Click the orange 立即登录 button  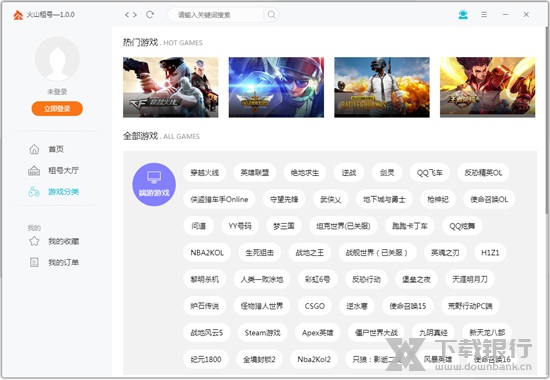(57, 109)
